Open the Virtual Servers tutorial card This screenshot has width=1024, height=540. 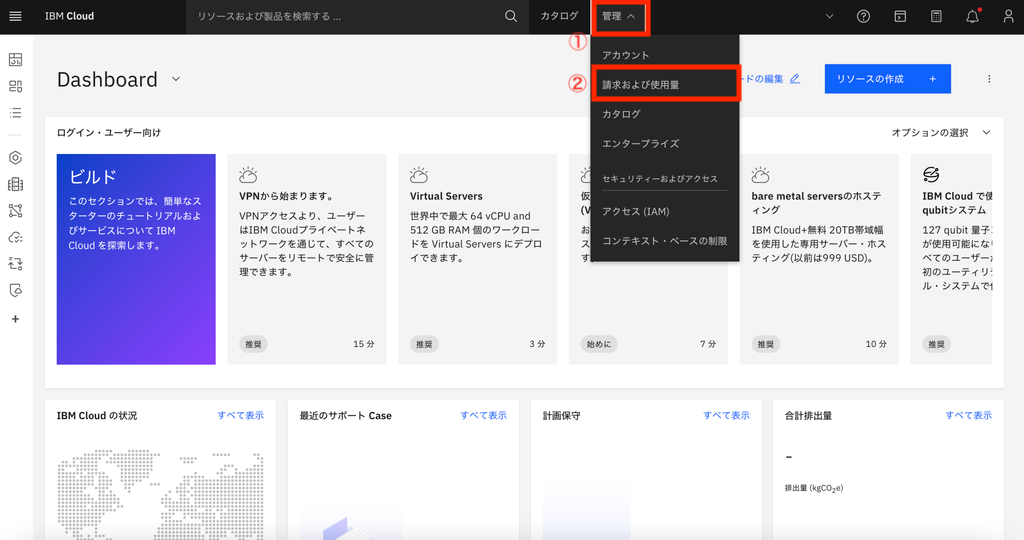click(x=477, y=259)
